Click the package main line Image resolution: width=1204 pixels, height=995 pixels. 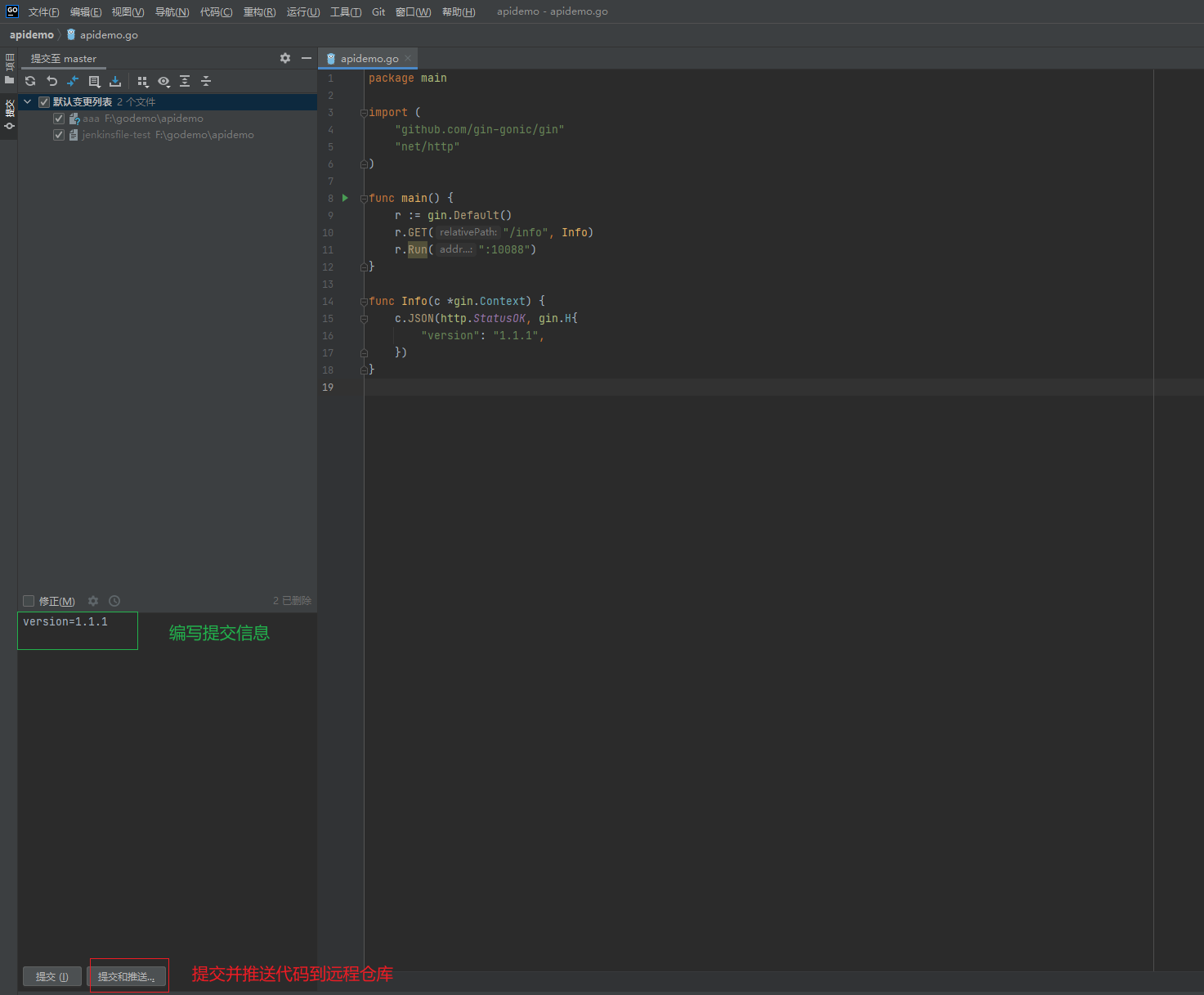tap(407, 78)
